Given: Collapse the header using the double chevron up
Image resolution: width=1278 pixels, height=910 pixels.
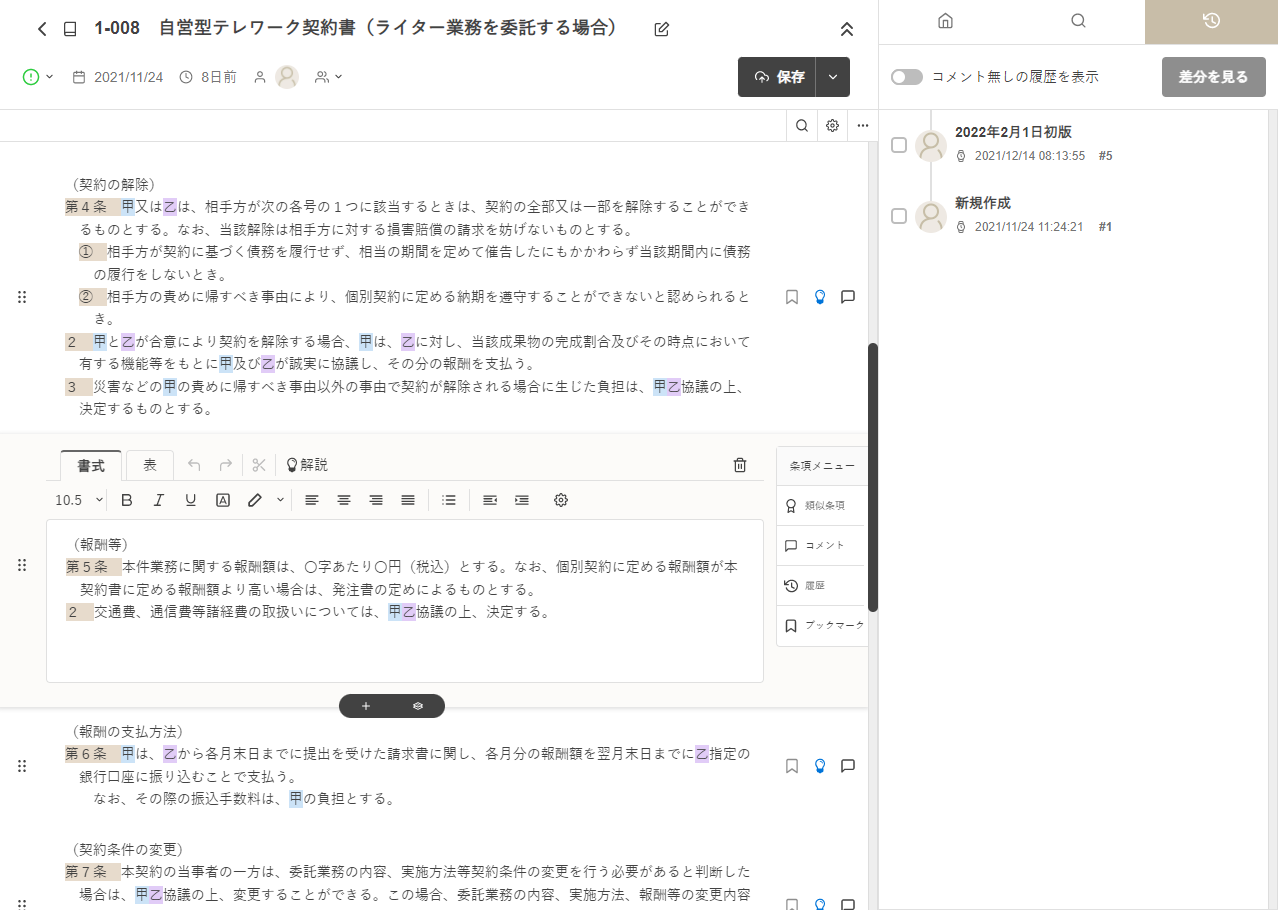Looking at the screenshot, I should click(x=847, y=29).
